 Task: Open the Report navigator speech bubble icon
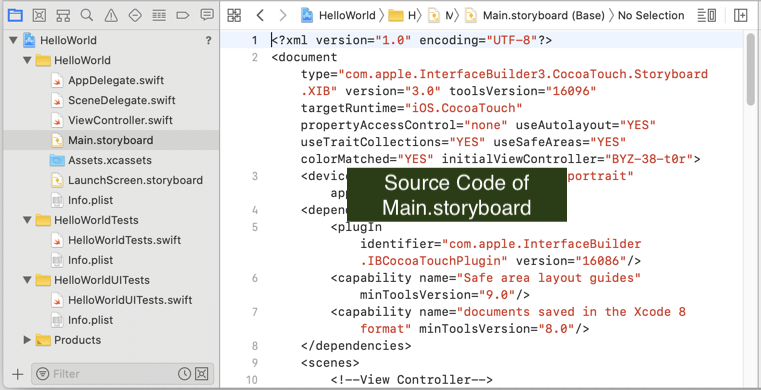pyautogui.click(x=207, y=15)
